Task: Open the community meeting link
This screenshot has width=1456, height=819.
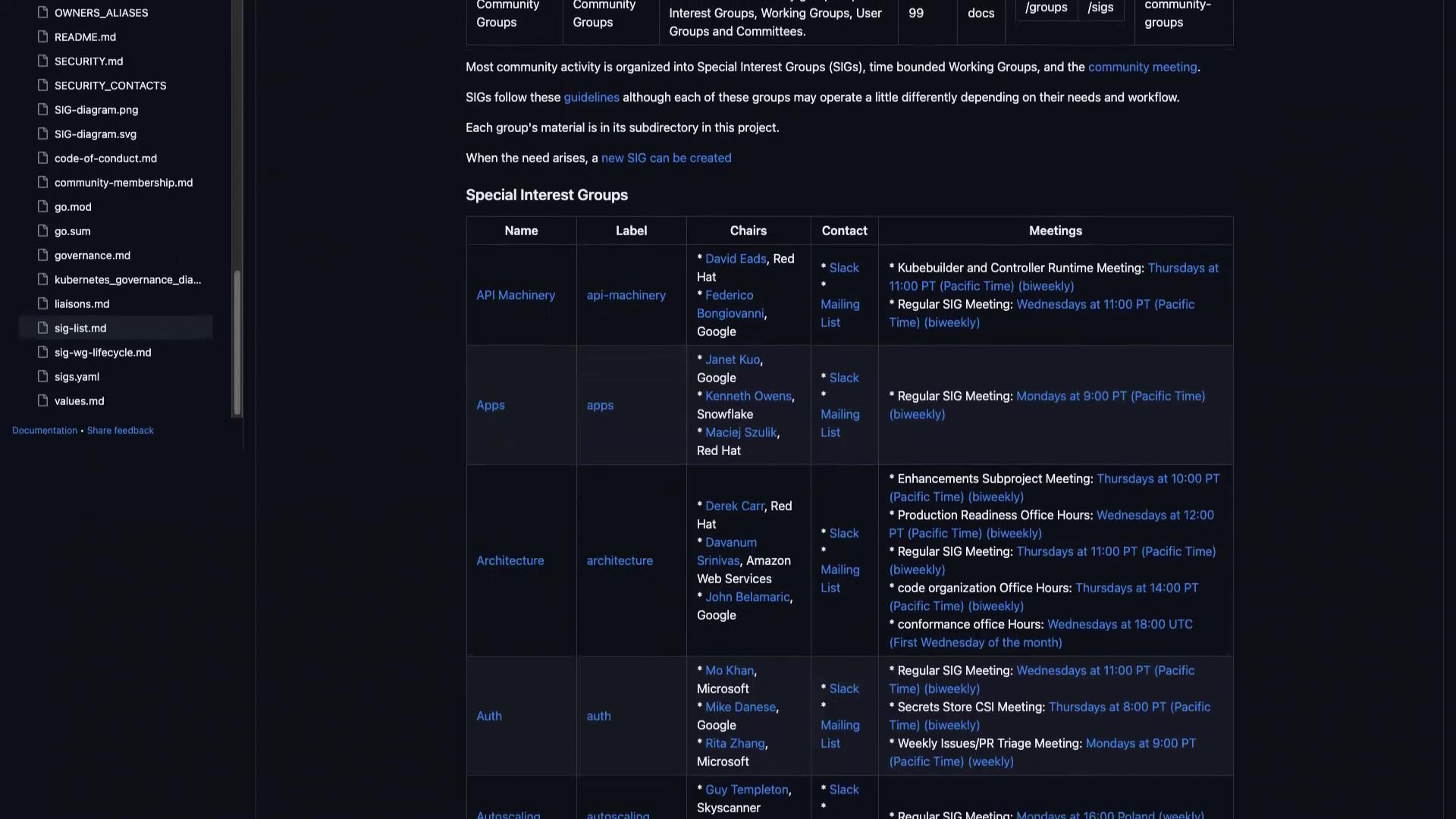Action: [1142, 67]
